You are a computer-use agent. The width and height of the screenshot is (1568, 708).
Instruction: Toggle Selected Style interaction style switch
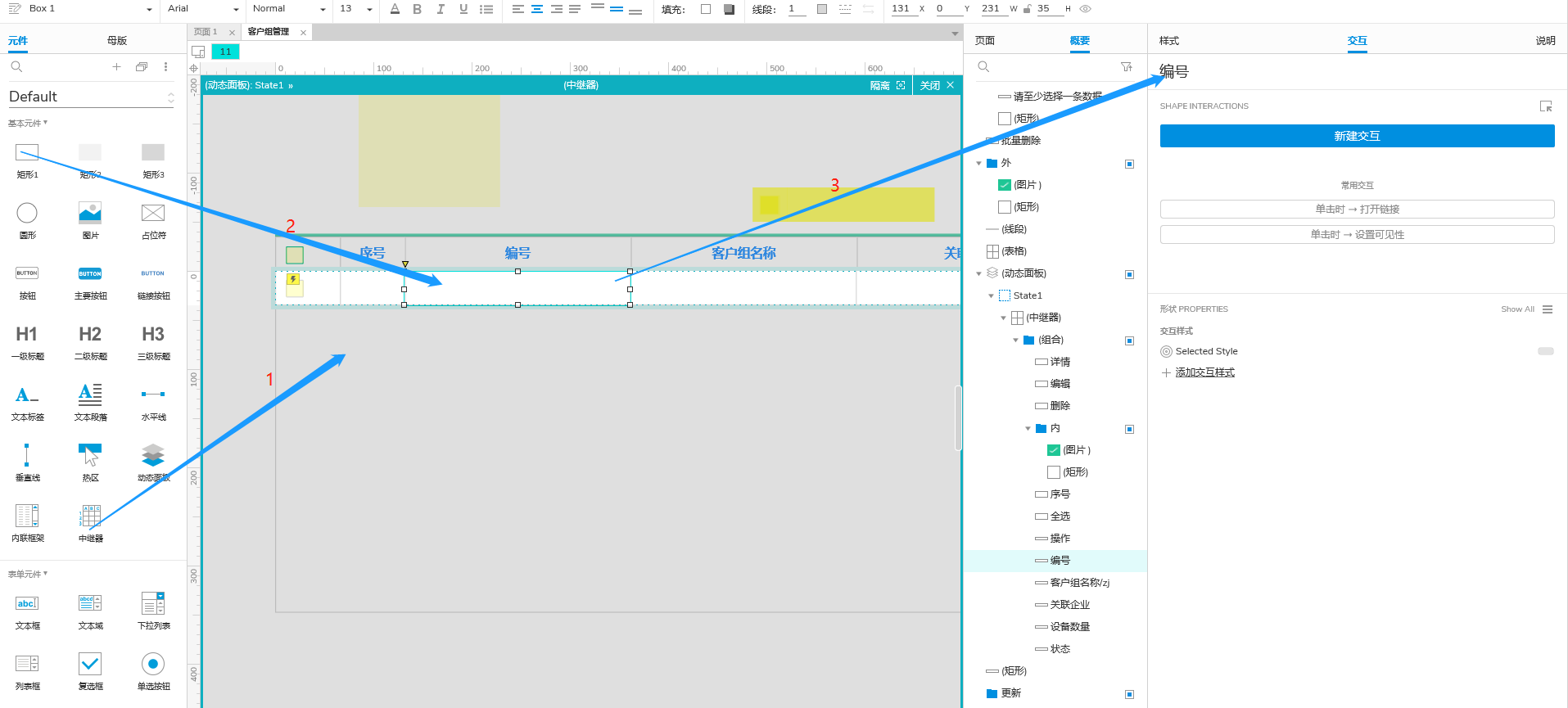point(1545,351)
